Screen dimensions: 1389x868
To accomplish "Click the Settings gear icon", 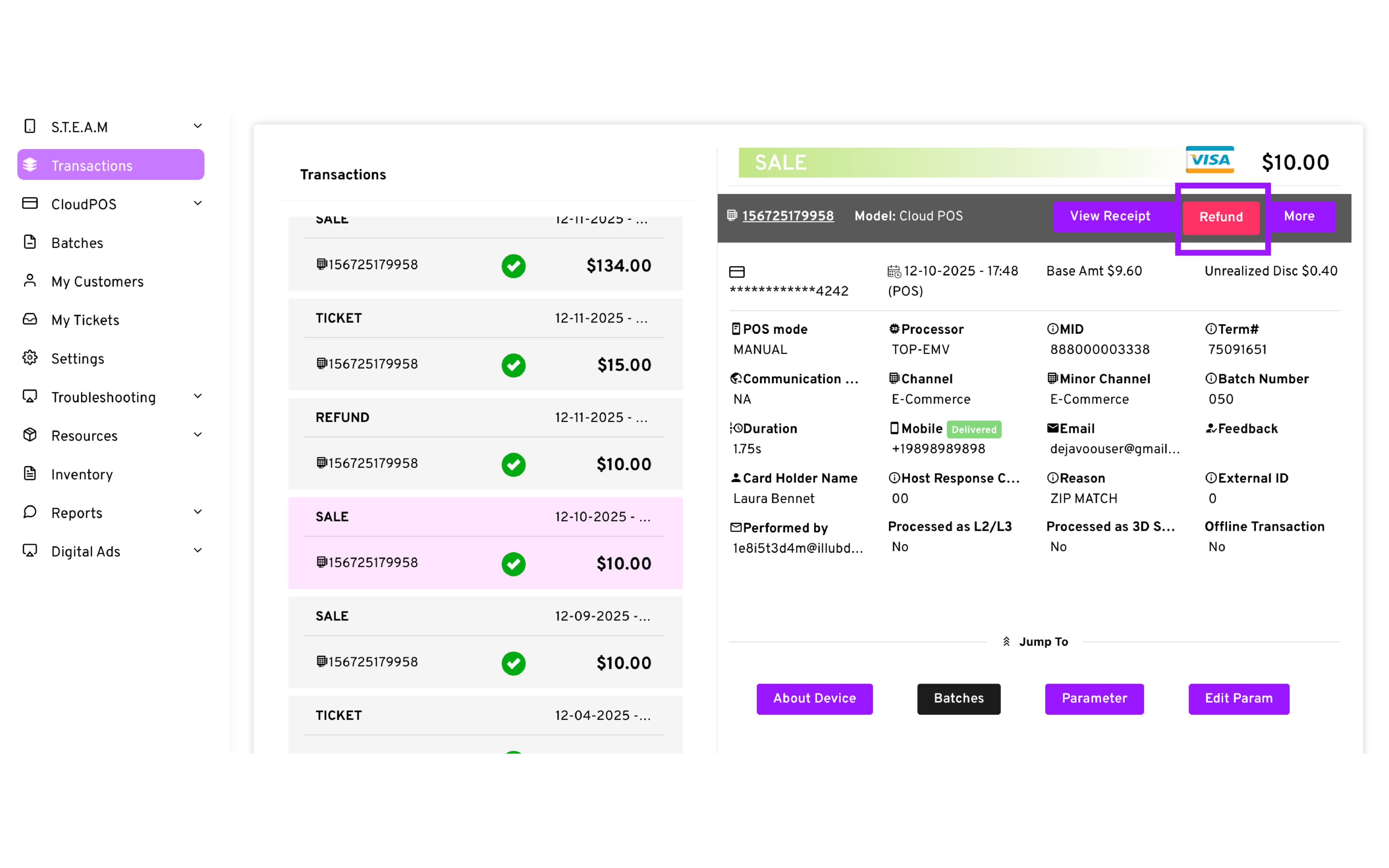I will pyautogui.click(x=30, y=358).
